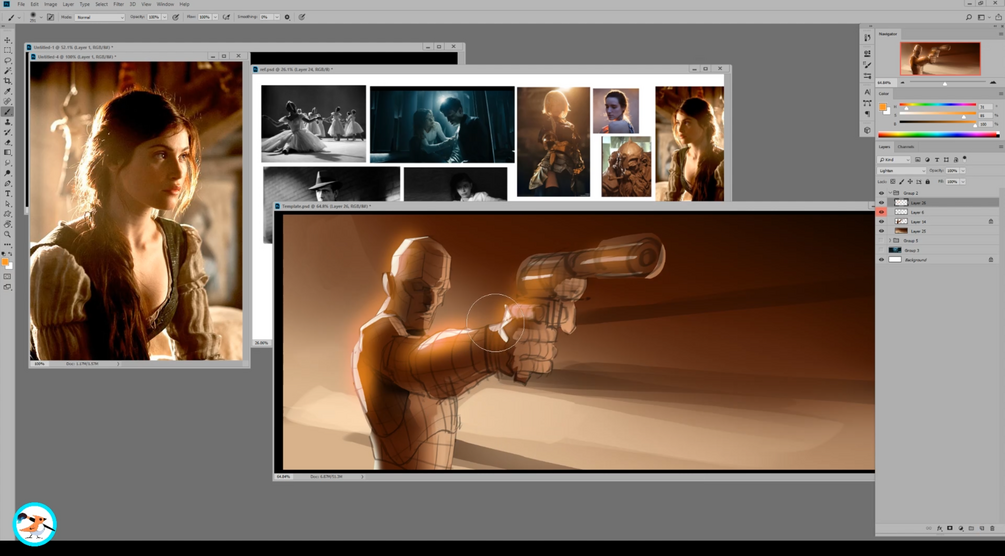1005x556 pixels.
Task: Select the Brush tool in the toolbox
Action: coord(8,112)
